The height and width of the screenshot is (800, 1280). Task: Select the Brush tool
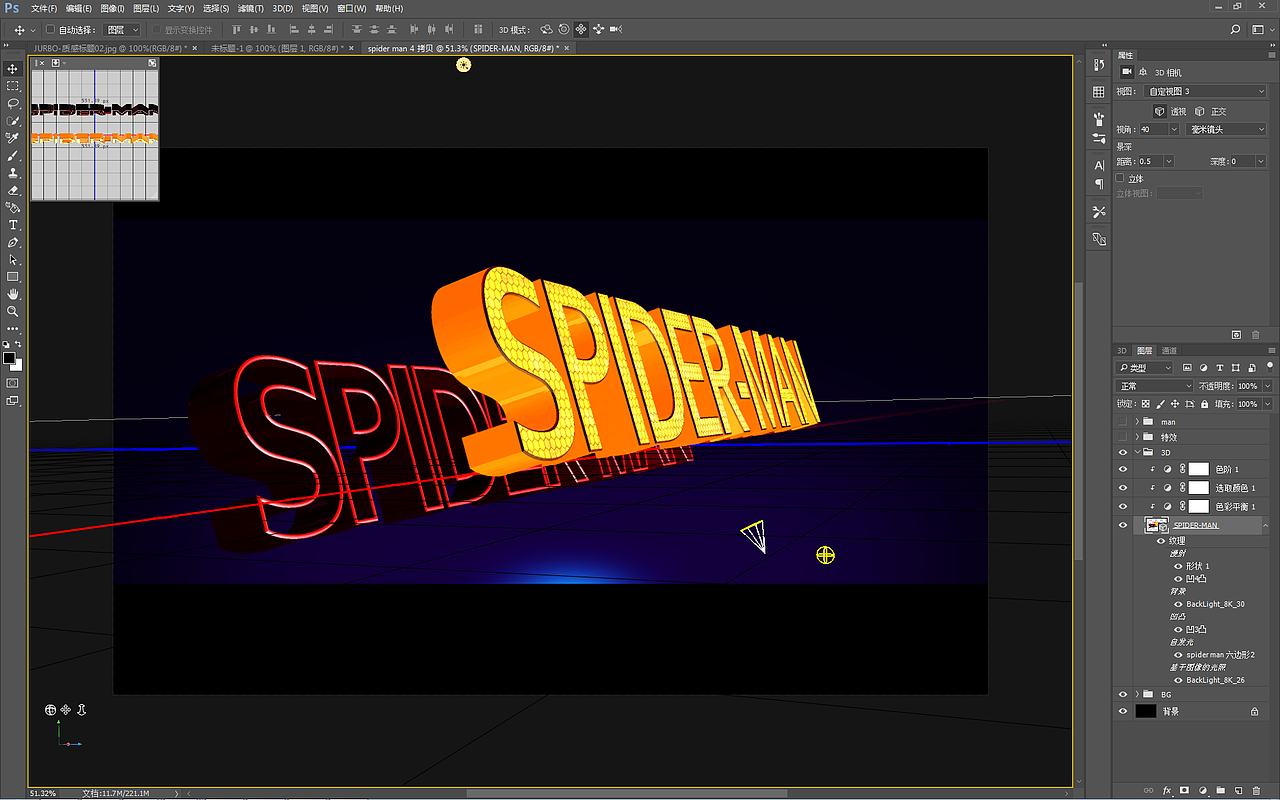point(13,156)
